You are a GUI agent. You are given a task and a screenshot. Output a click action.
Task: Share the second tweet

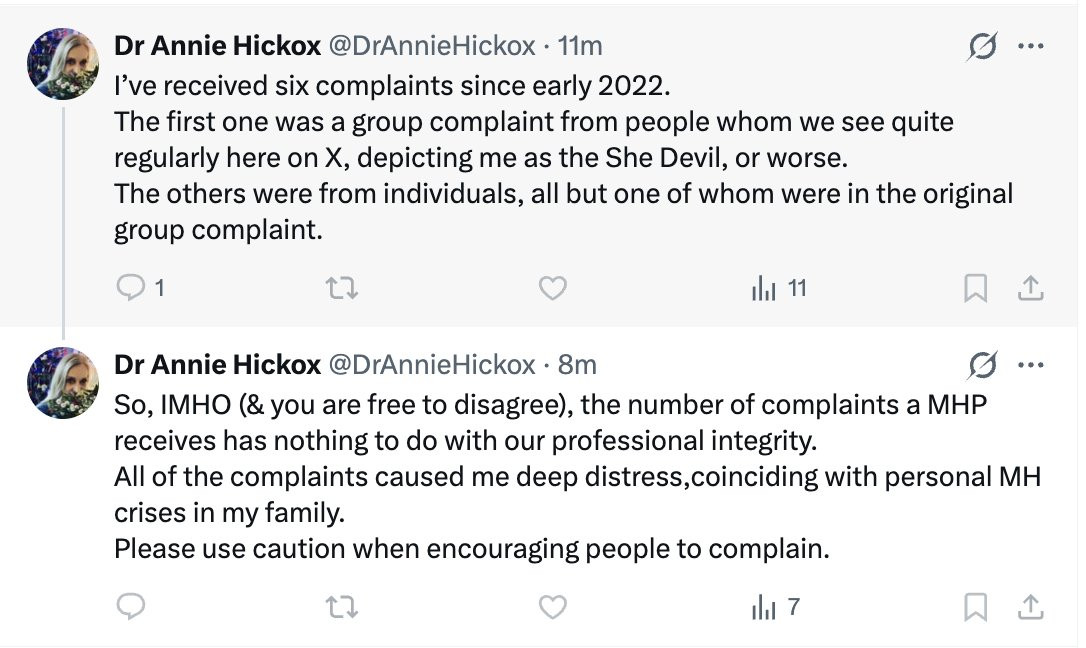click(1031, 608)
